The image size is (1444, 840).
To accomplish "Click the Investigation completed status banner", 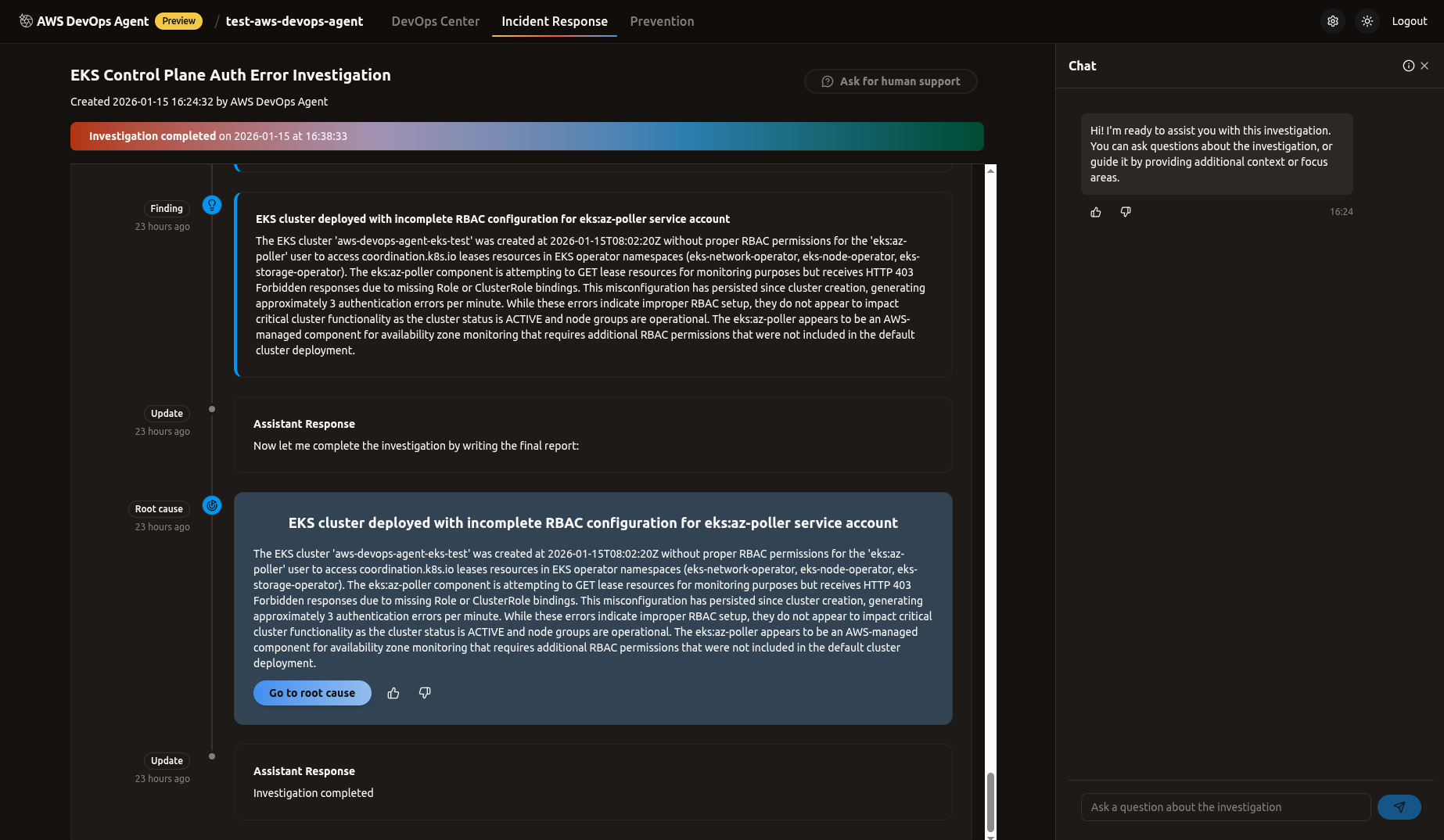I will pyautogui.click(x=527, y=136).
